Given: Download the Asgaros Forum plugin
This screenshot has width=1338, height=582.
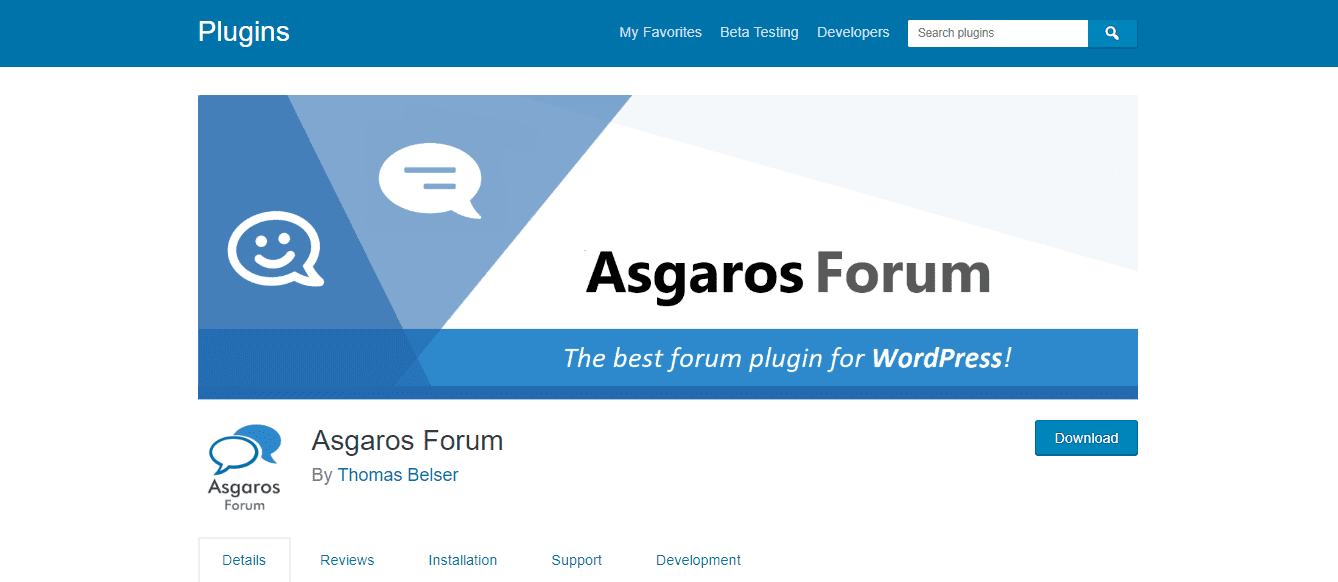Looking at the screenshot, I should [1086, 438].
